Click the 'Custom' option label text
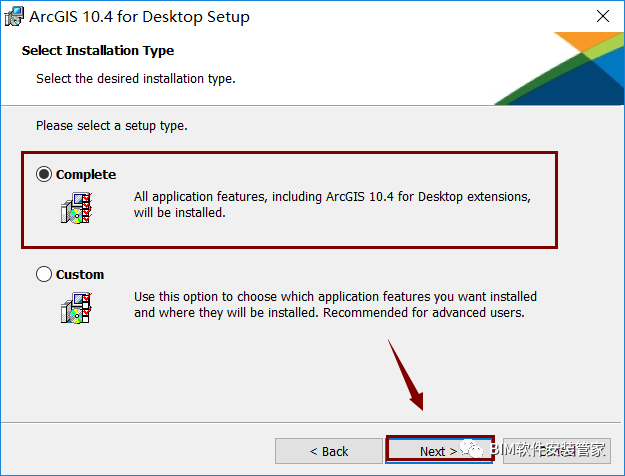The height and width of the screenshot is (476, 625). click(80, 275)
